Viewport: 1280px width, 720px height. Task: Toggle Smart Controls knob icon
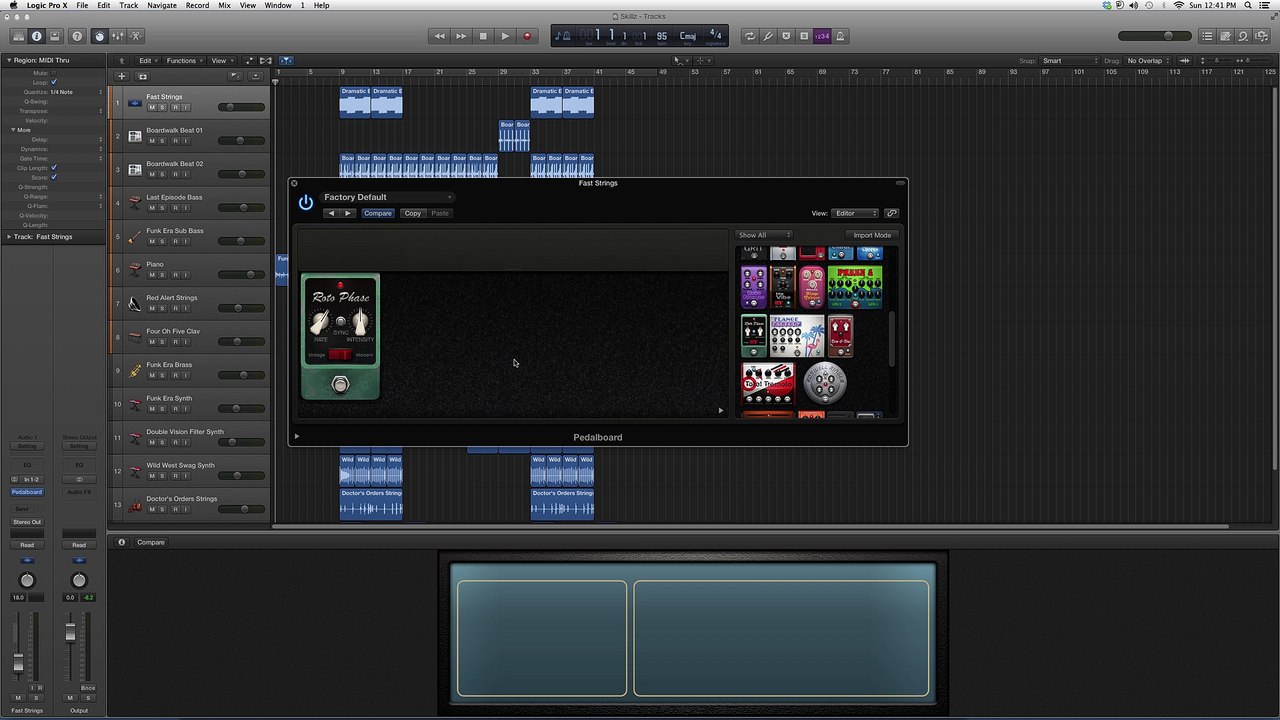click(99, 36)
